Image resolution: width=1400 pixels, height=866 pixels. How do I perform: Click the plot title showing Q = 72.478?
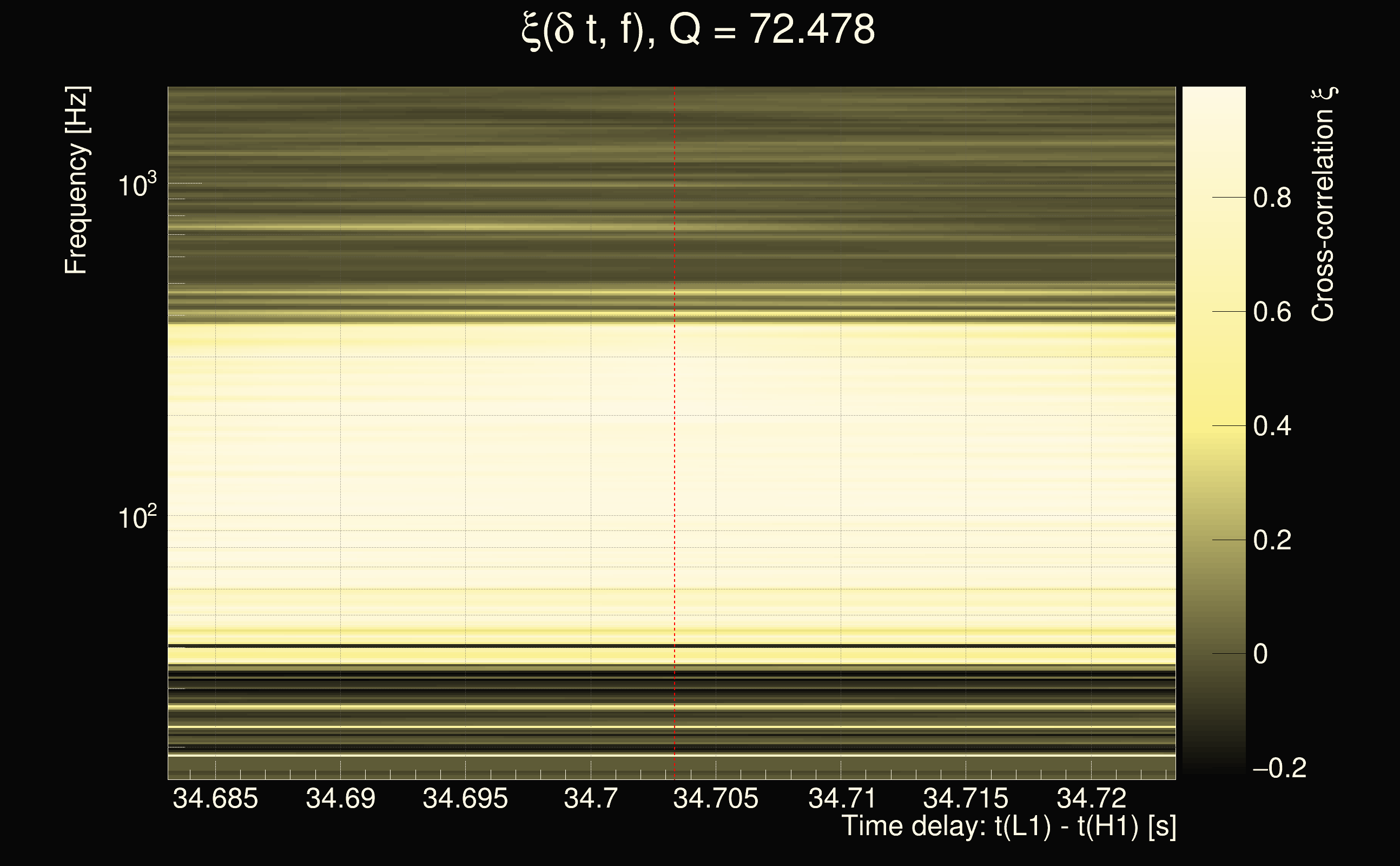click(x=698, y=30)
